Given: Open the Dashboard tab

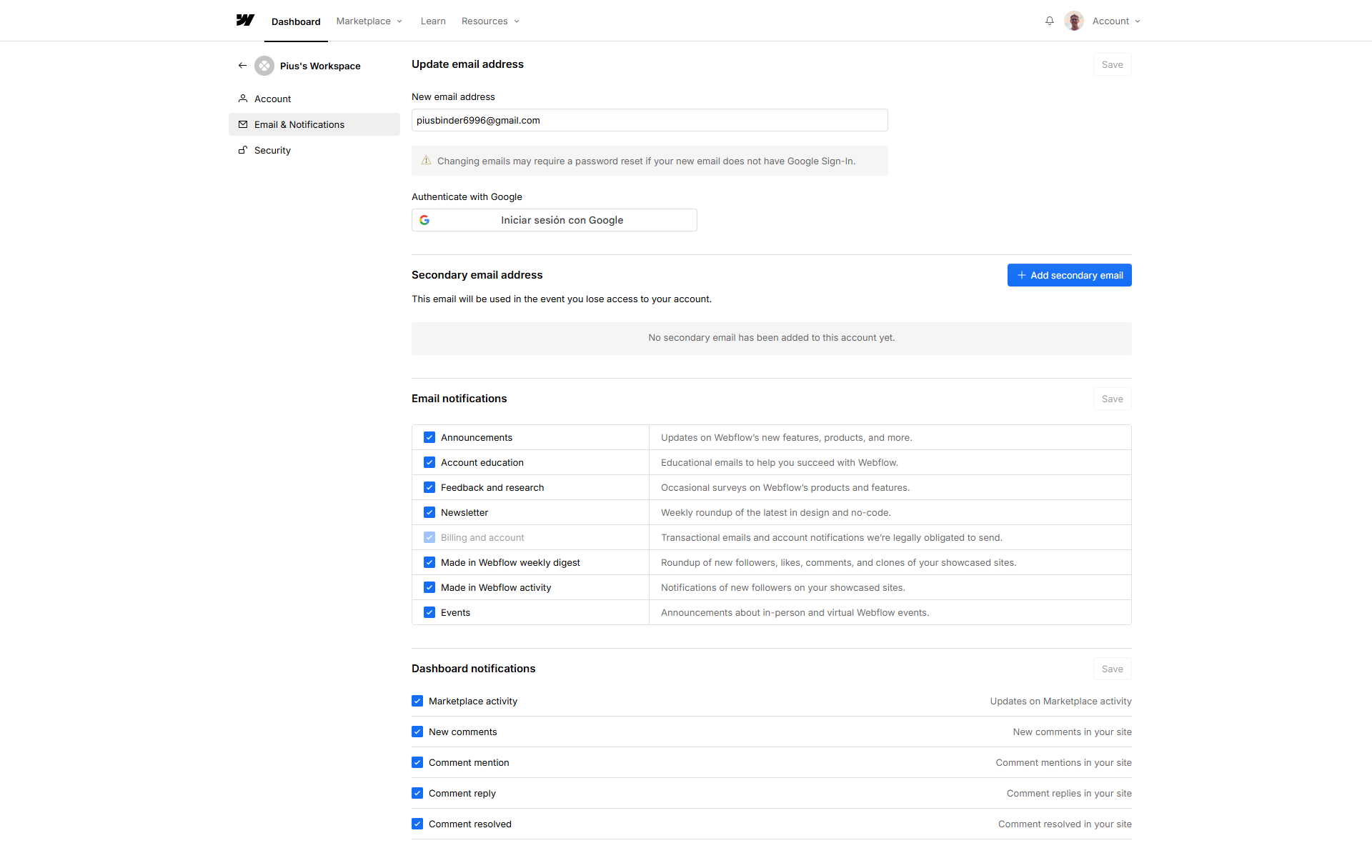Looking at the screenshot, I should [296, 21].
